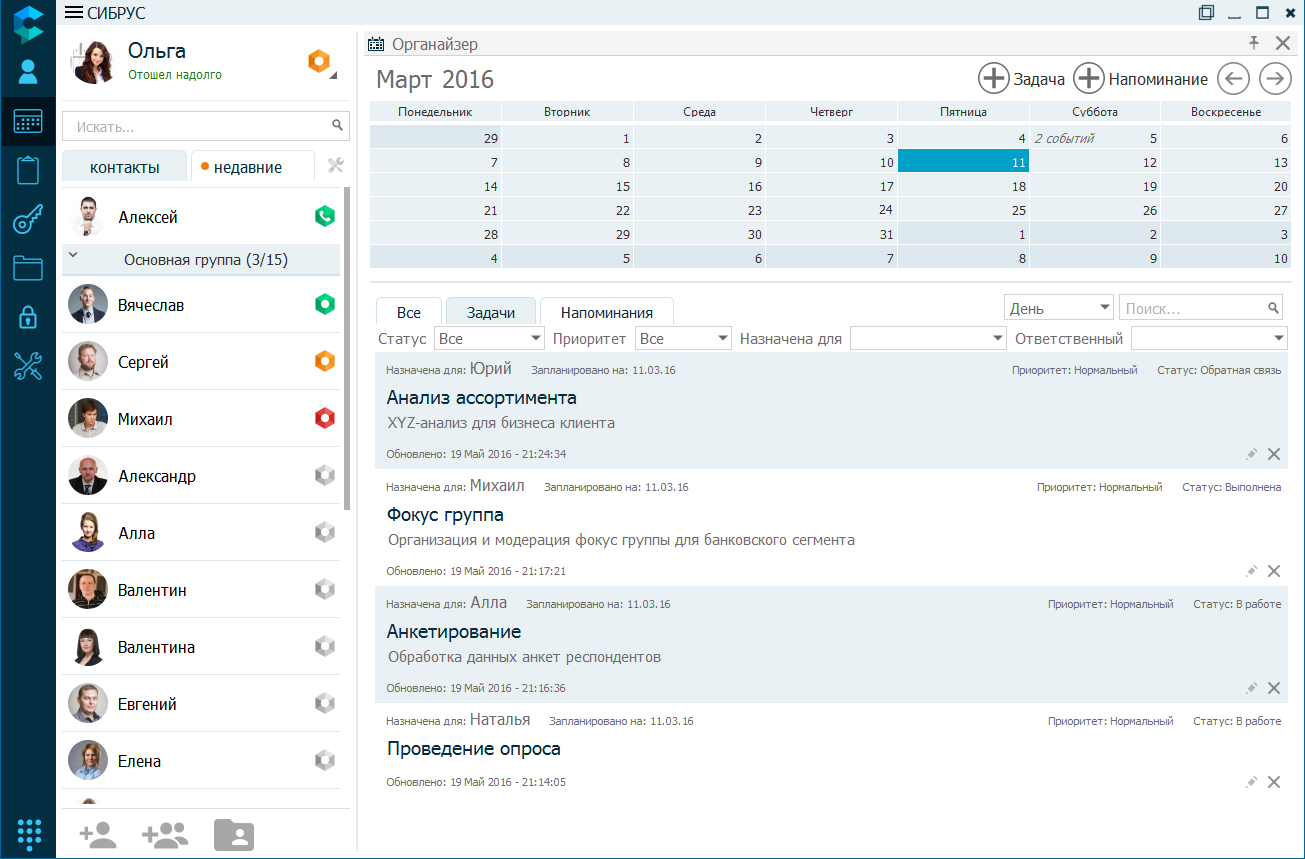Click the add Задача button
The image size is (1305, 859).
(x=1021, y=79)
